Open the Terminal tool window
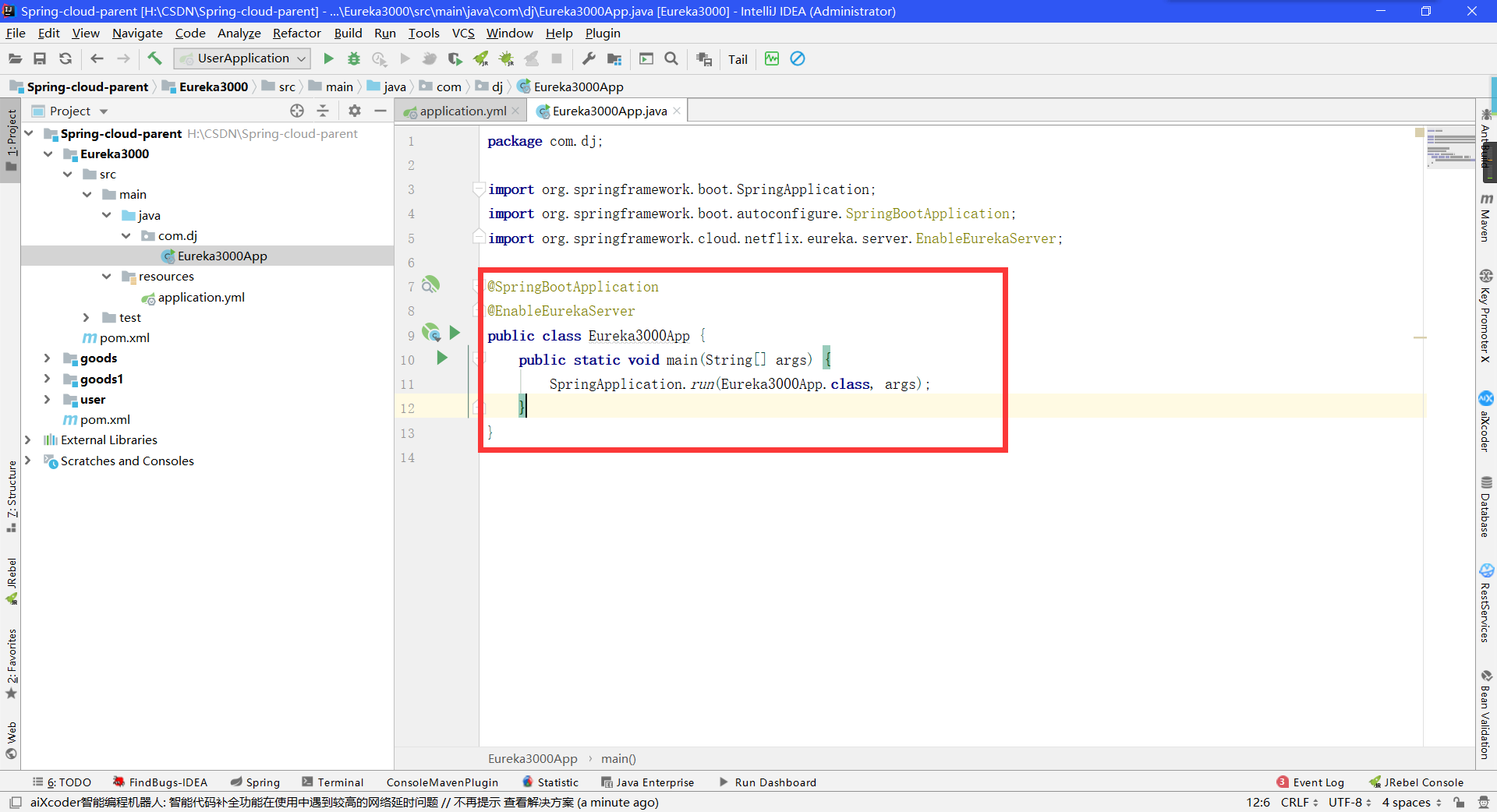The image size is (1497, 812). tap(333, 782)
